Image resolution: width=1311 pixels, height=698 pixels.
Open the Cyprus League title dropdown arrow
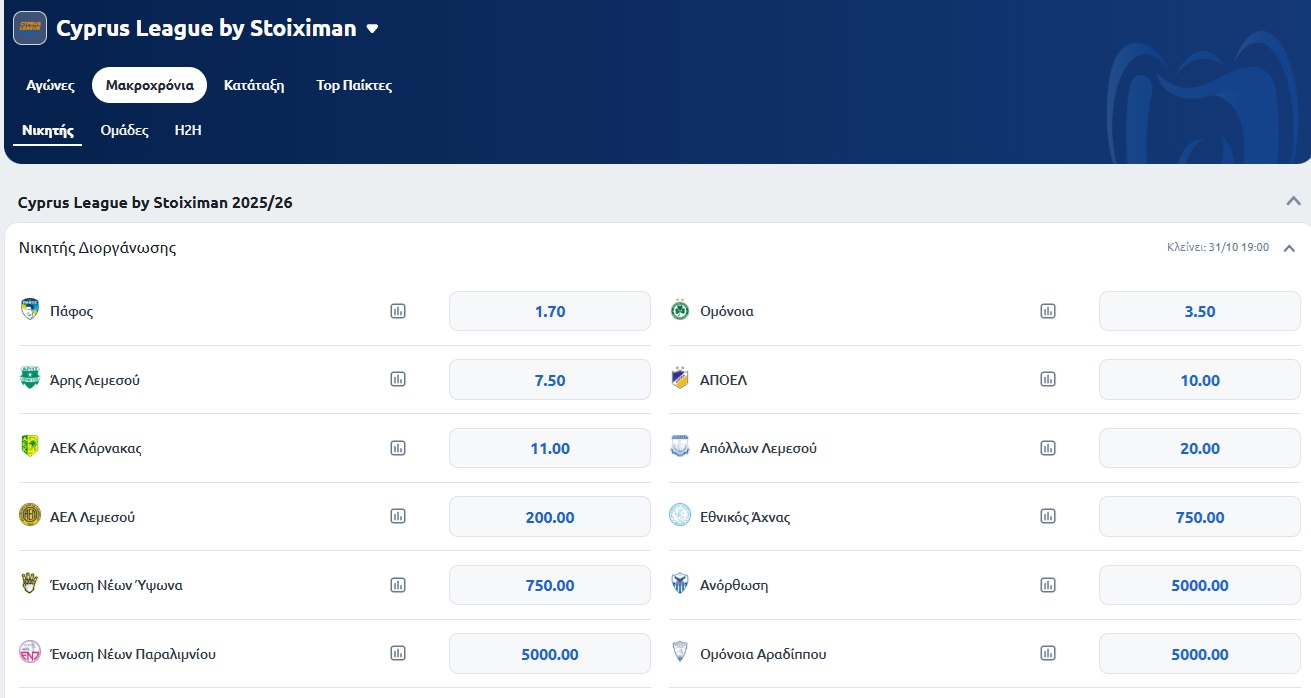click(372, 29)
